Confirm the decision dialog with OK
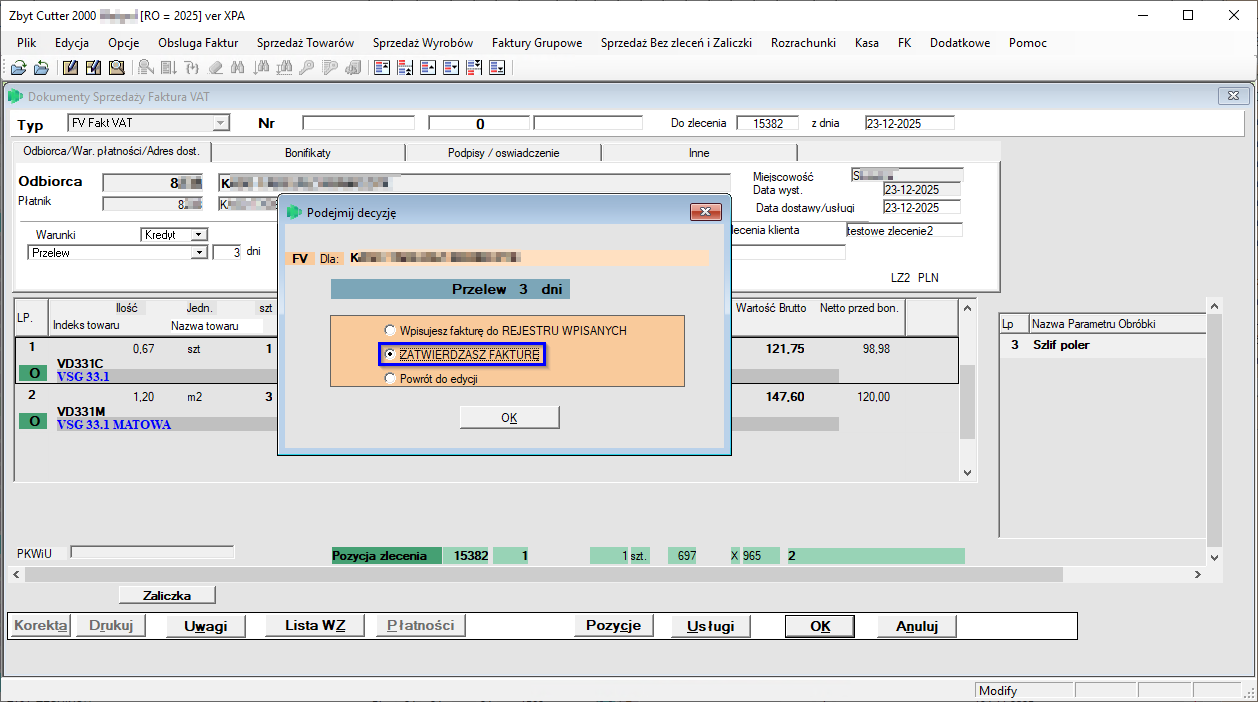This screenshot has height=702, width=1258. click(x=509, y=418)
